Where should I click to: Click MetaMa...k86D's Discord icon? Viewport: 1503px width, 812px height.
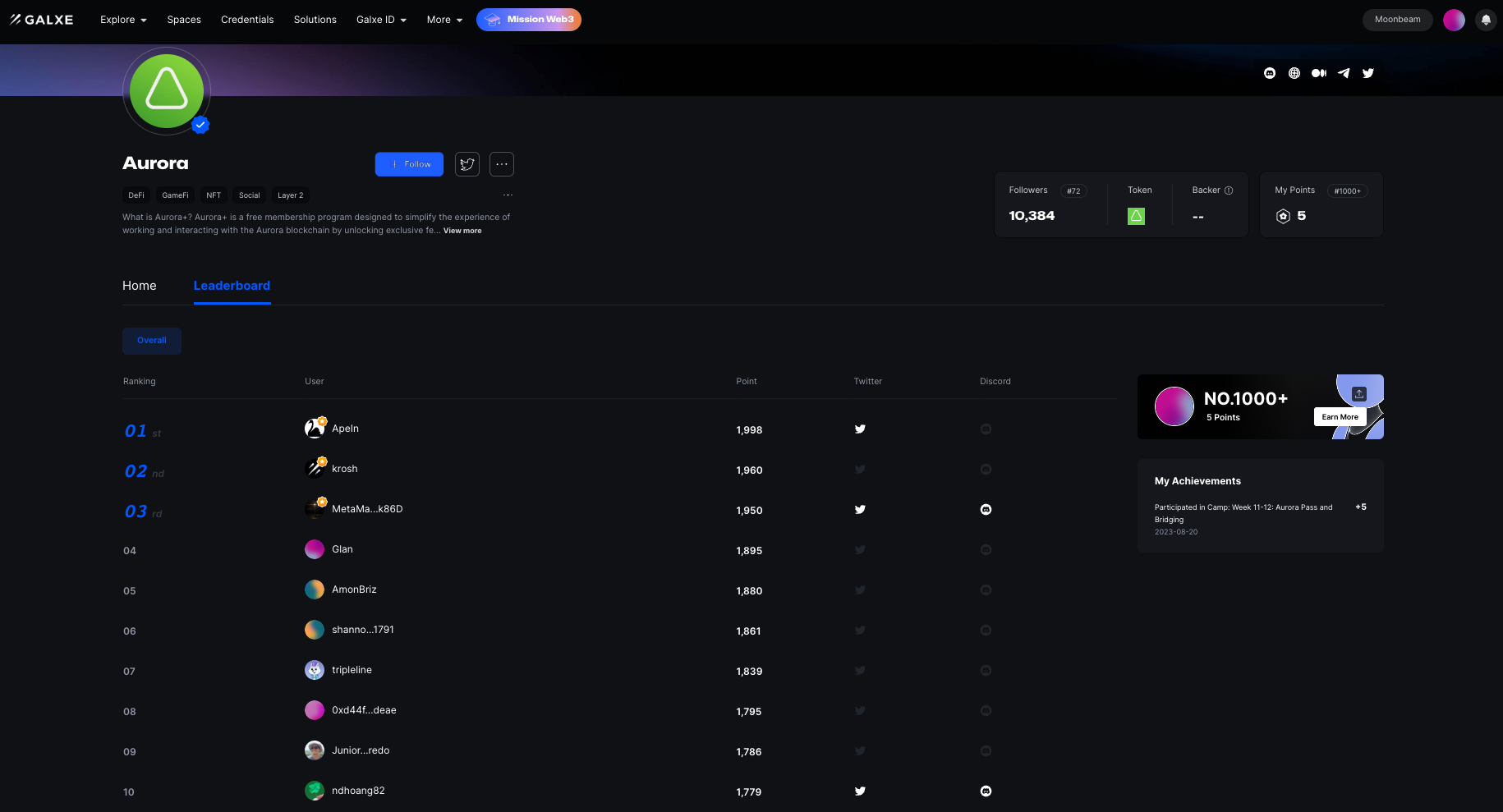pos(986,509)
